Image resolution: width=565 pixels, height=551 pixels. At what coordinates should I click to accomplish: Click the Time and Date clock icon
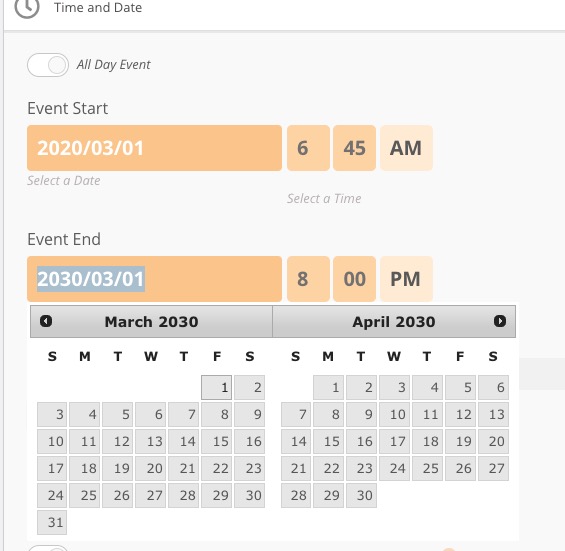[x=27, y=6]
